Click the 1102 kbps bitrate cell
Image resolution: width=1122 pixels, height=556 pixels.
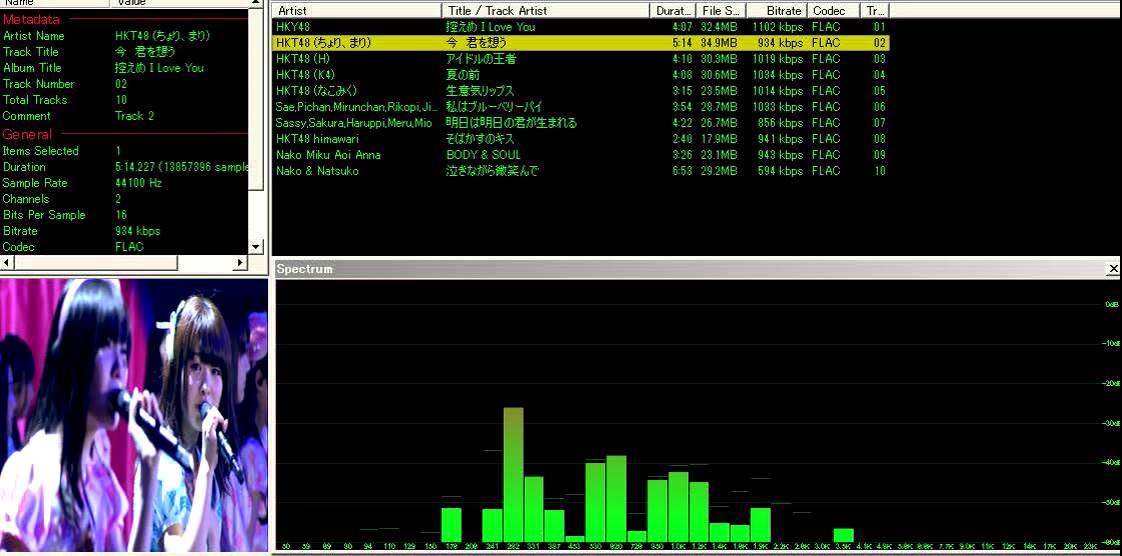tap(777, 27)
